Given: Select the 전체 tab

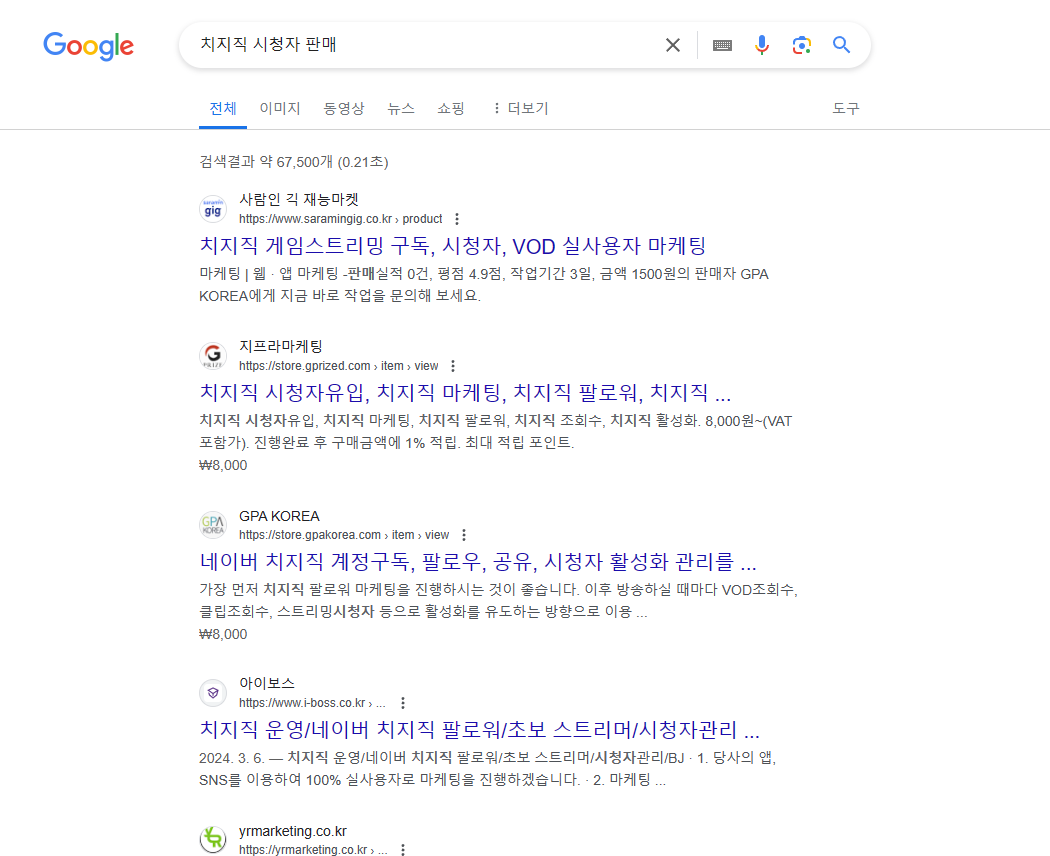Looking at the screenshot, I should click(223, 109).
